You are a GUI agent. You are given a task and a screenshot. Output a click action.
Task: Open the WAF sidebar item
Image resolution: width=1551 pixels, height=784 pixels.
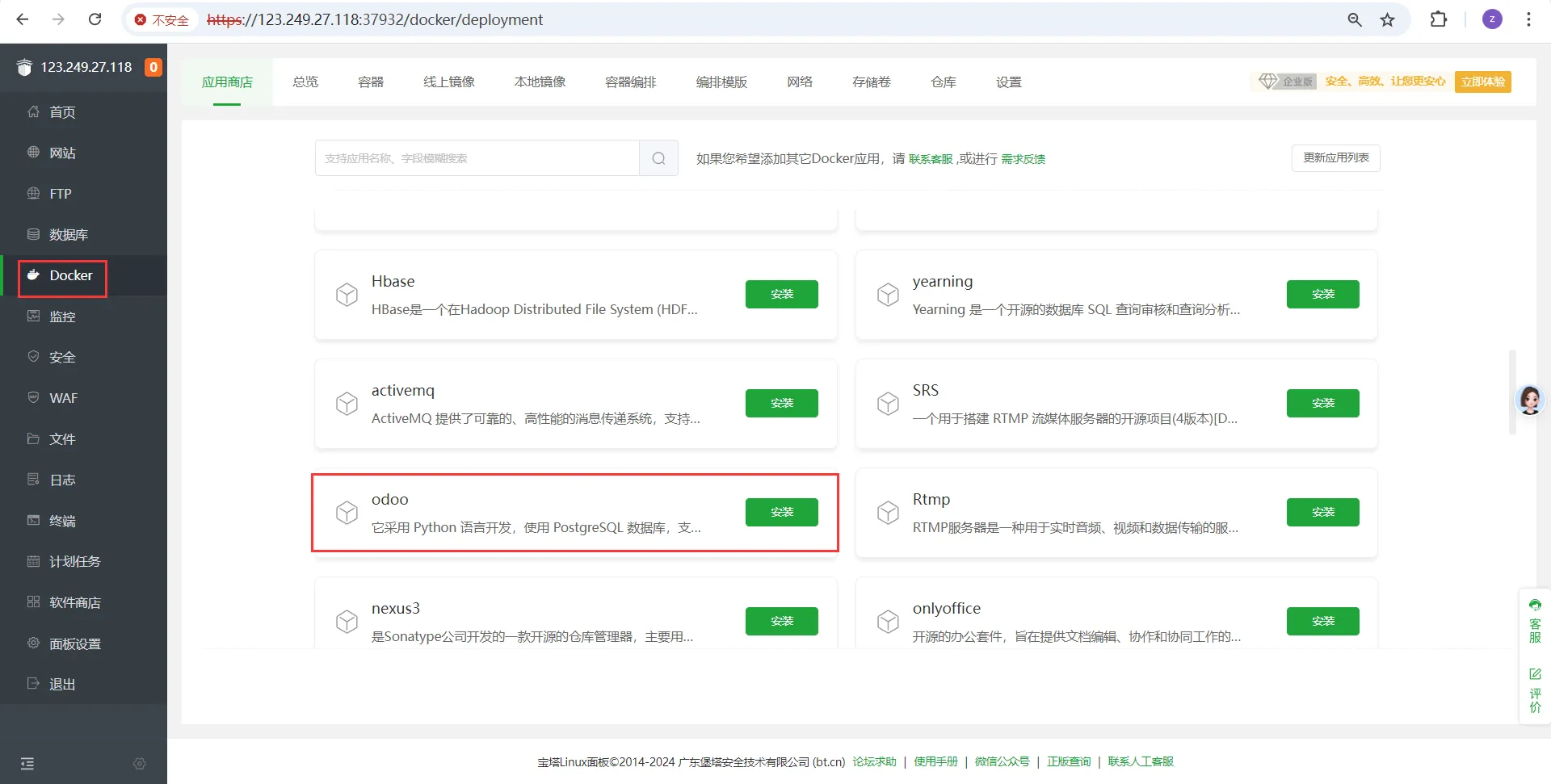tap(84, 398)
